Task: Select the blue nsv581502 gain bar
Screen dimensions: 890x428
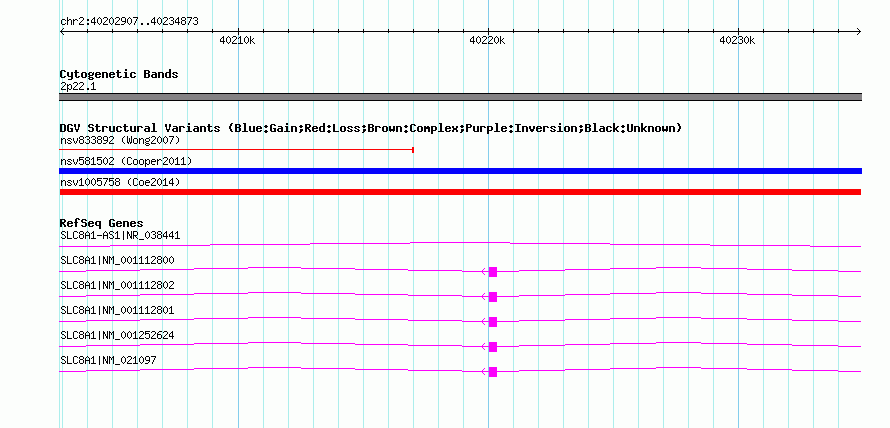Action: tap(460, 171)
